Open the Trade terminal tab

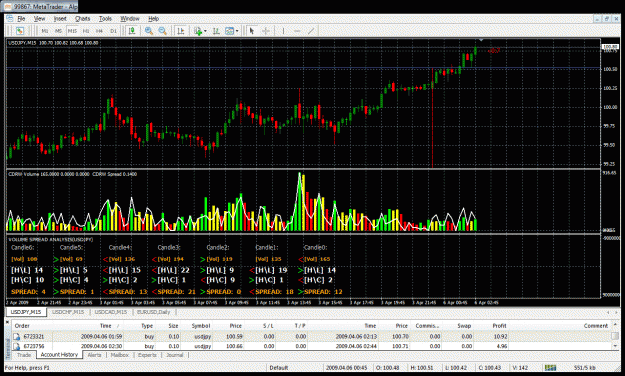click(x=24, y=355)
